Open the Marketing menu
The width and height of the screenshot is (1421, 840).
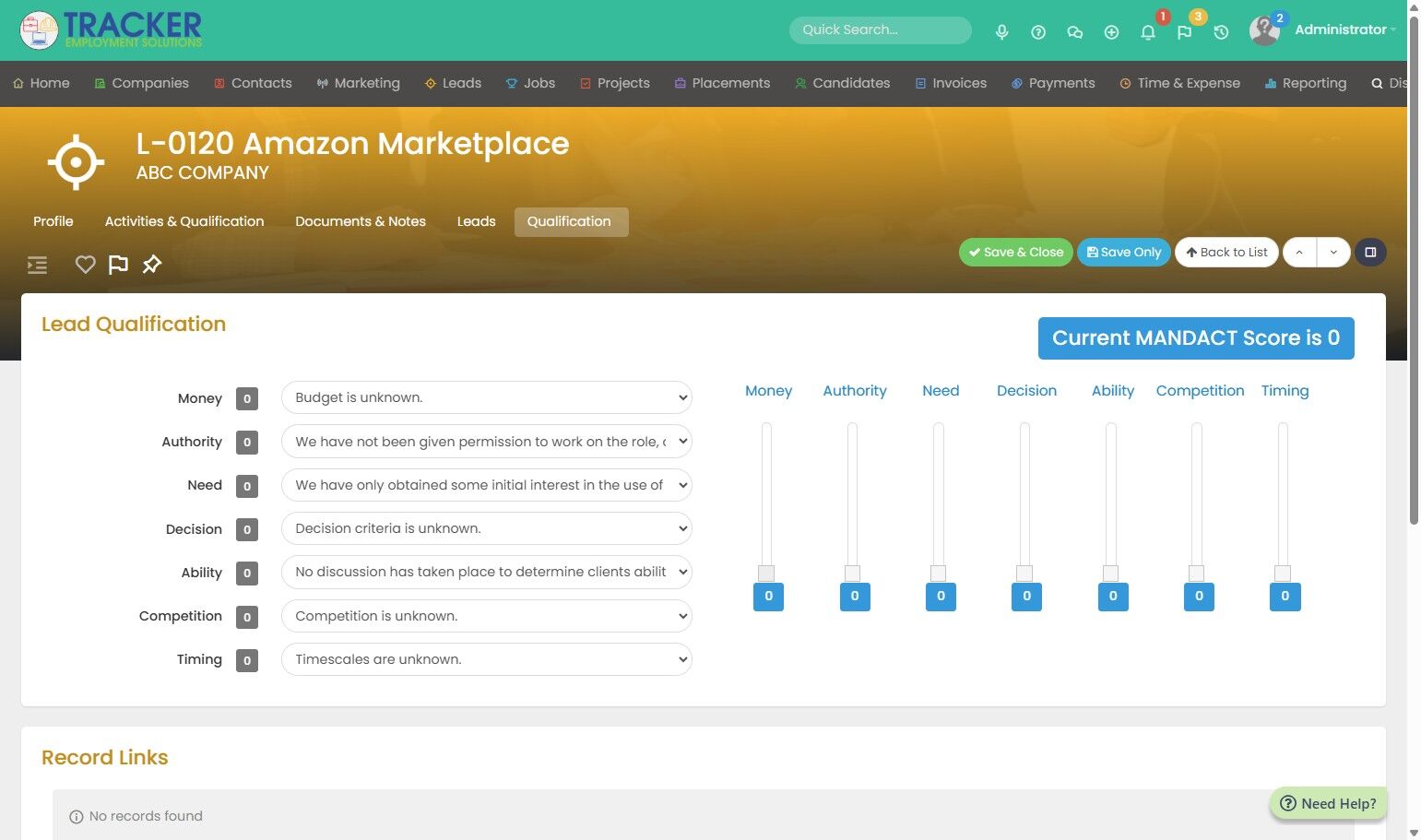pos(358,83)
